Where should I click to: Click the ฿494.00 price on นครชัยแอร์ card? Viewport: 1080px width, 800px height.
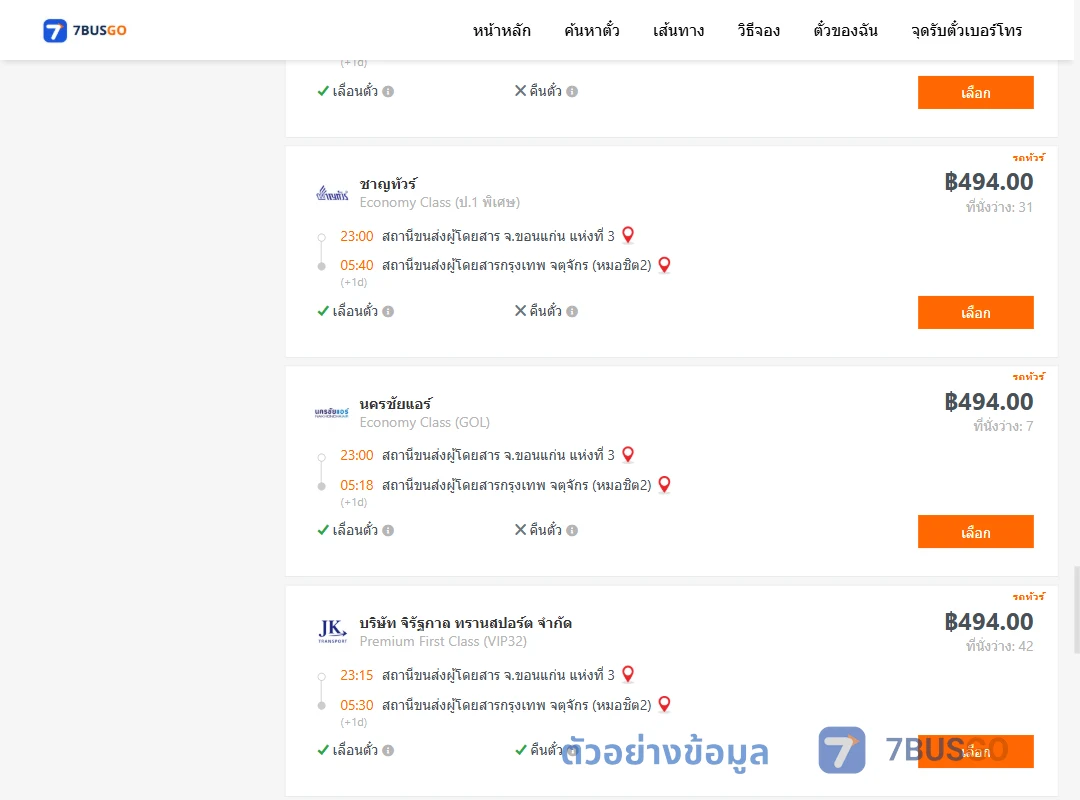[x=988, y=402]
